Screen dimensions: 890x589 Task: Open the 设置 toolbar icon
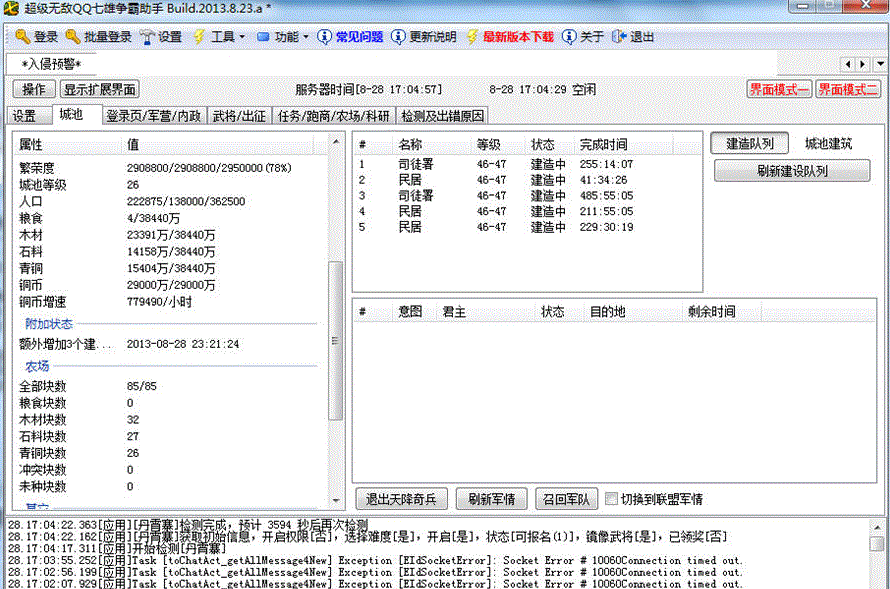click(x=148, y=37)
